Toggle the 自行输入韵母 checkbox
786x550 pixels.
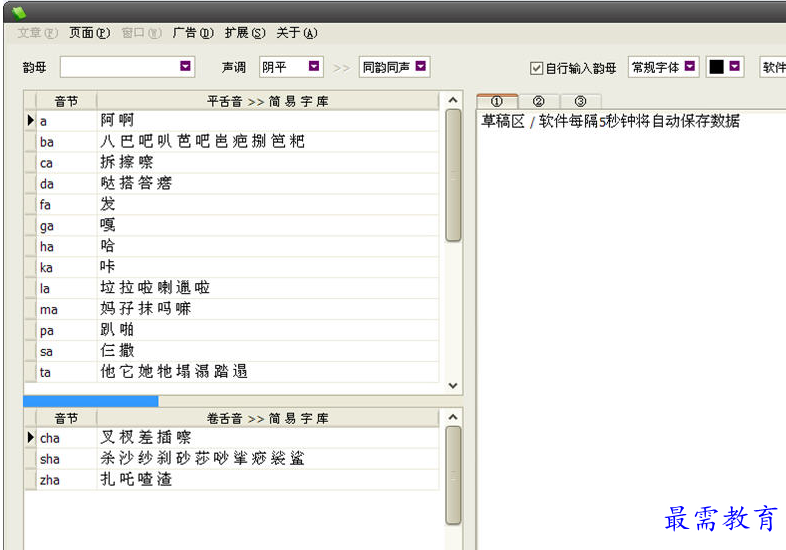point(536,68)
